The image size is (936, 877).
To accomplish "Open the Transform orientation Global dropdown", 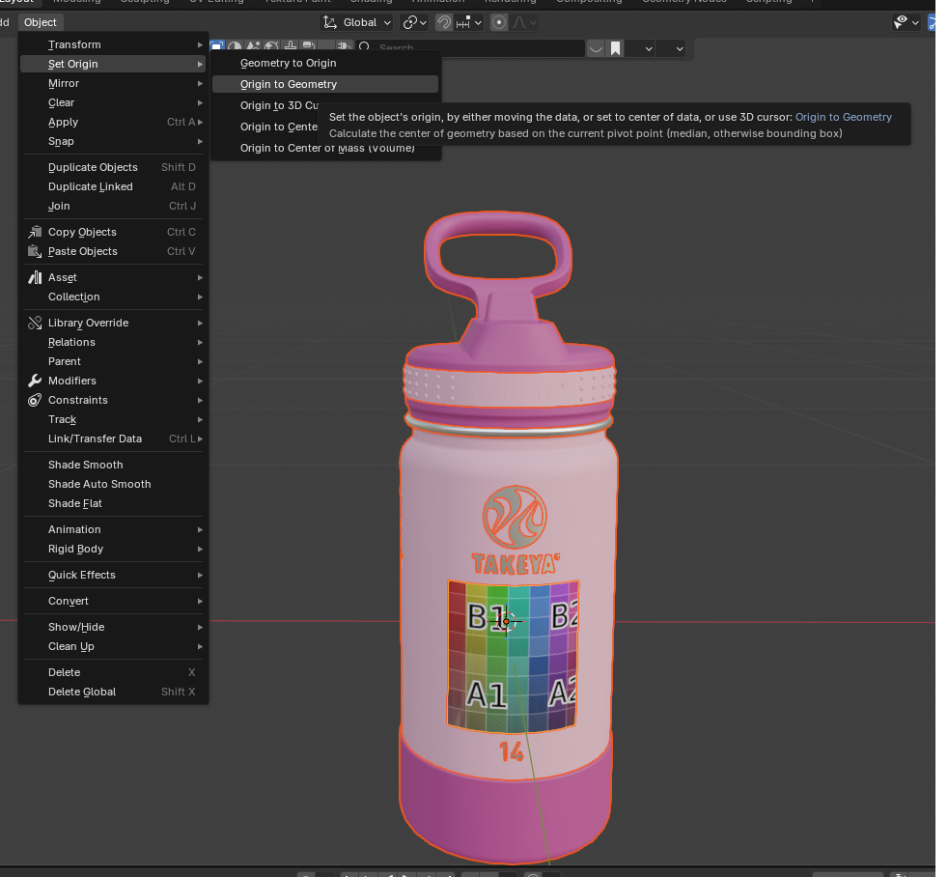I will point(357,23).
